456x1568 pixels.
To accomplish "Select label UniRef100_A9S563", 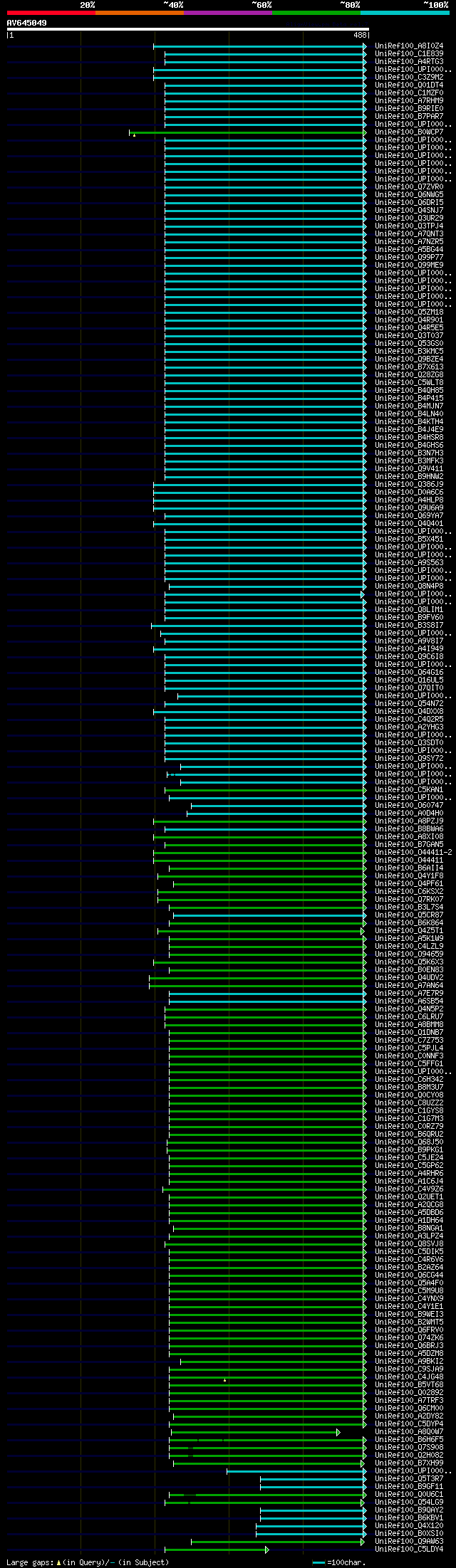I will (x=409, y=562).
